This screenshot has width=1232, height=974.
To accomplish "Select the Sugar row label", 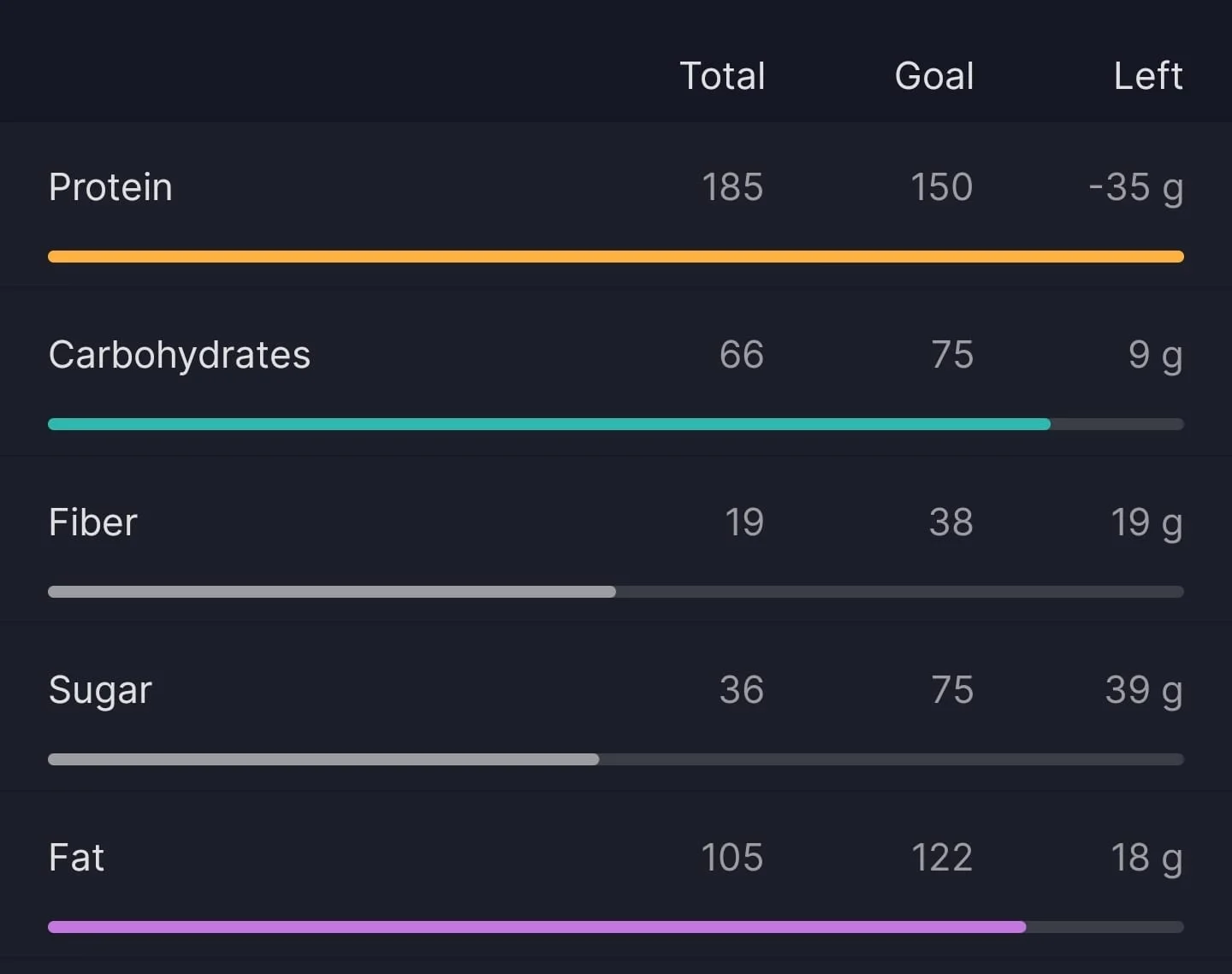I will coord(100,690).
